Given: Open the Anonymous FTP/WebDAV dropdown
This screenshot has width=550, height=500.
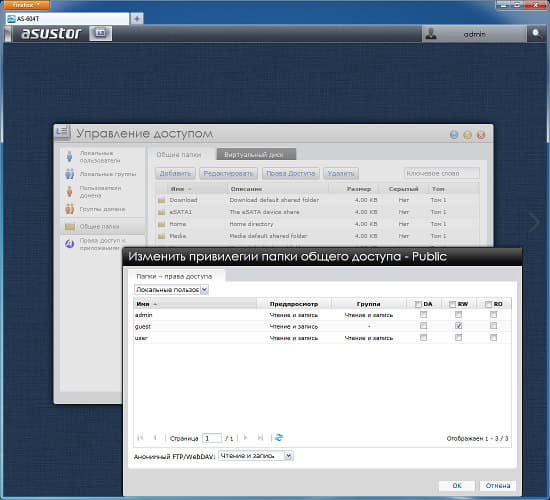Looking at the screenshot, I should (x=256, y=456).
